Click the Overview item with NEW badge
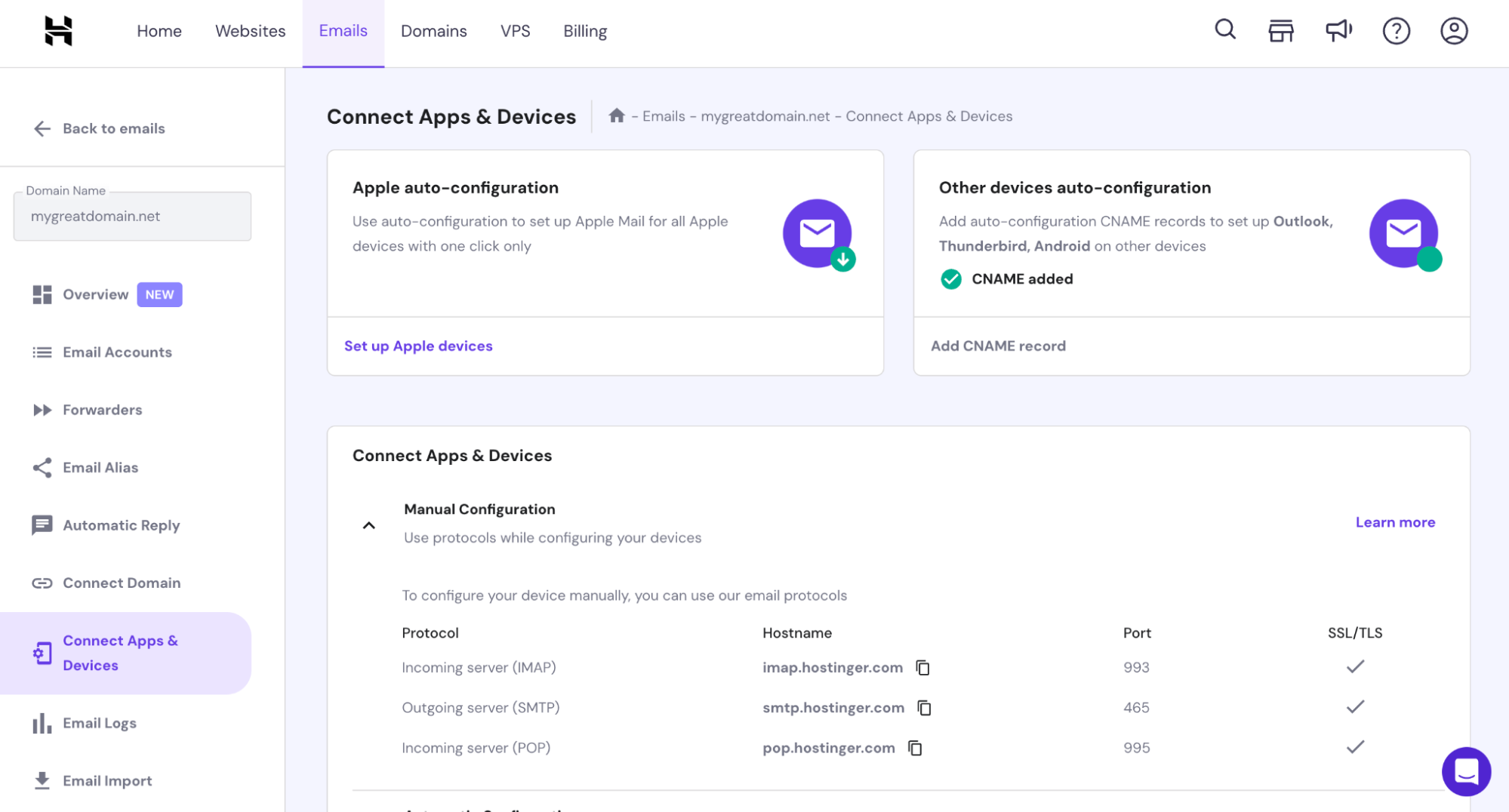 (x=95, y=294)
